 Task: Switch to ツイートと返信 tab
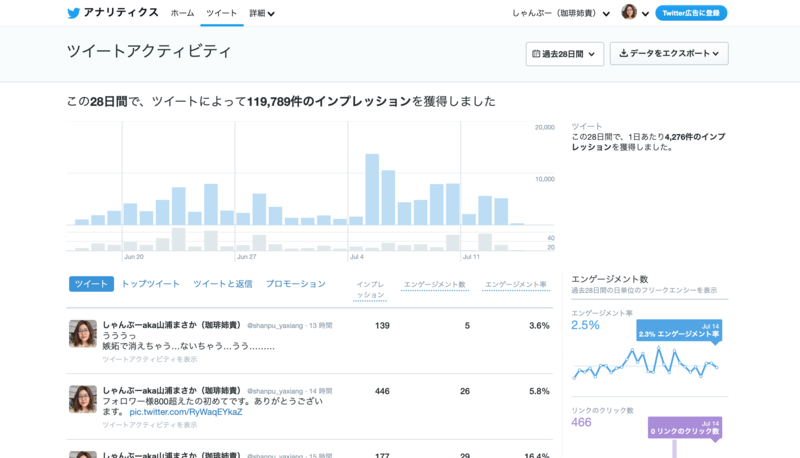coord(222,284)
